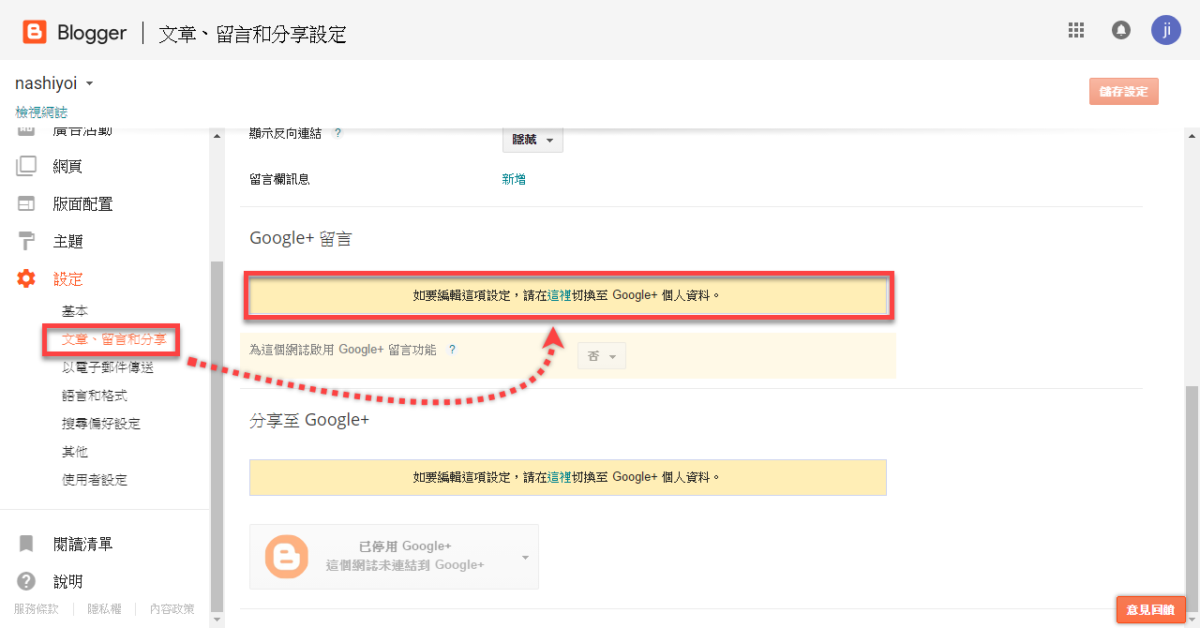Click 這裡 link in Google+ 留言 notice
1200x628 pixels.
pyautogui.click(x=559, y=296)
